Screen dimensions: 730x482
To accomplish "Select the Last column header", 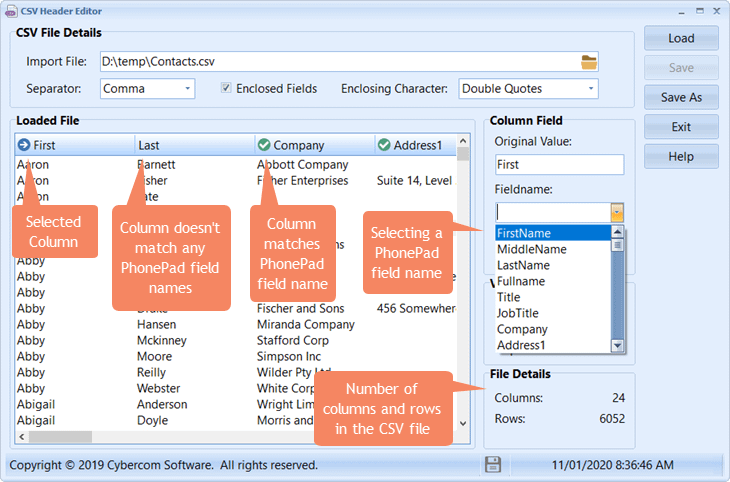I will (195, 145).
